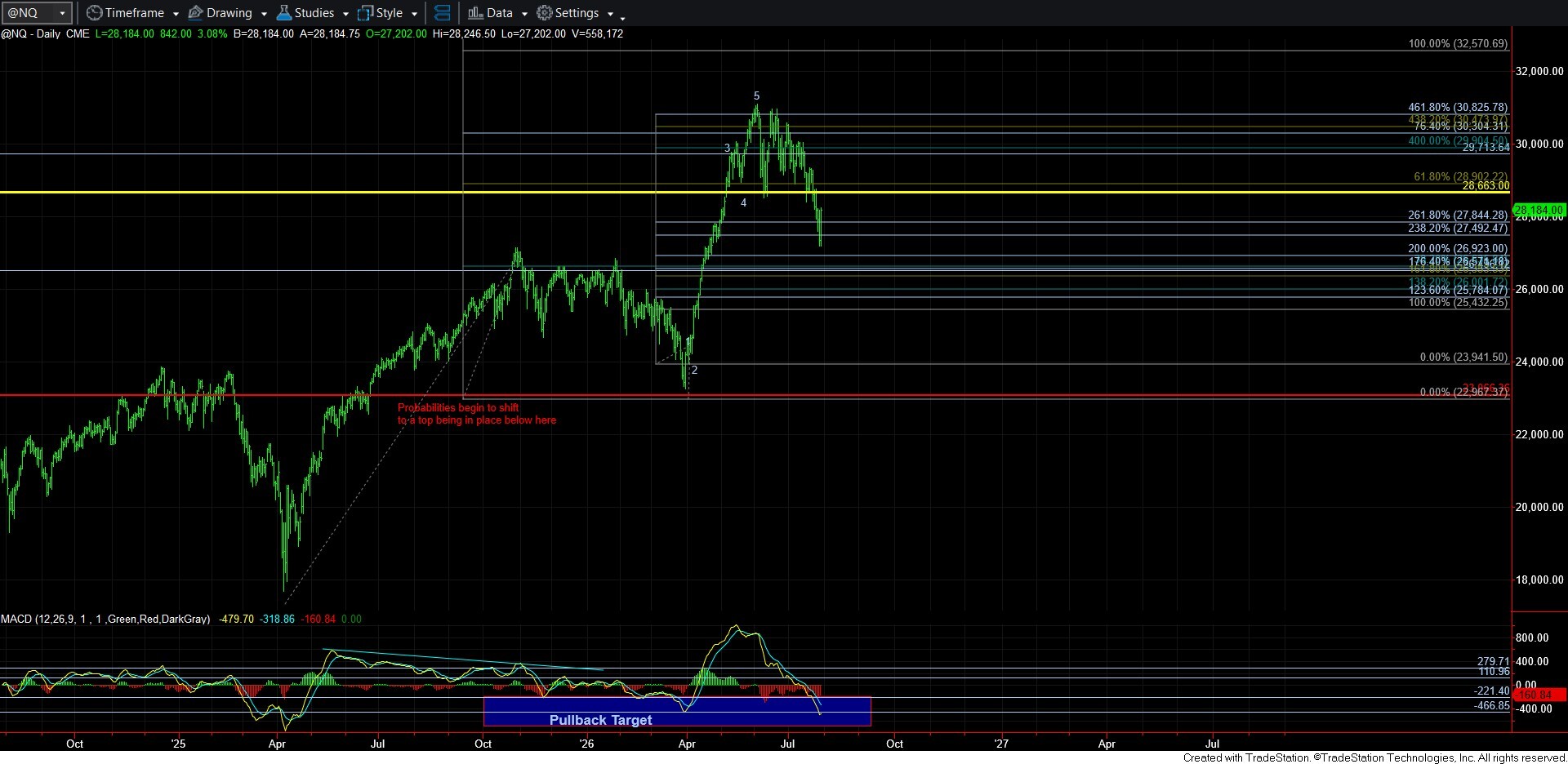Click the -466.85 MACD level label
This screenshot has height=764, width=1568.
click(1492, 706)
